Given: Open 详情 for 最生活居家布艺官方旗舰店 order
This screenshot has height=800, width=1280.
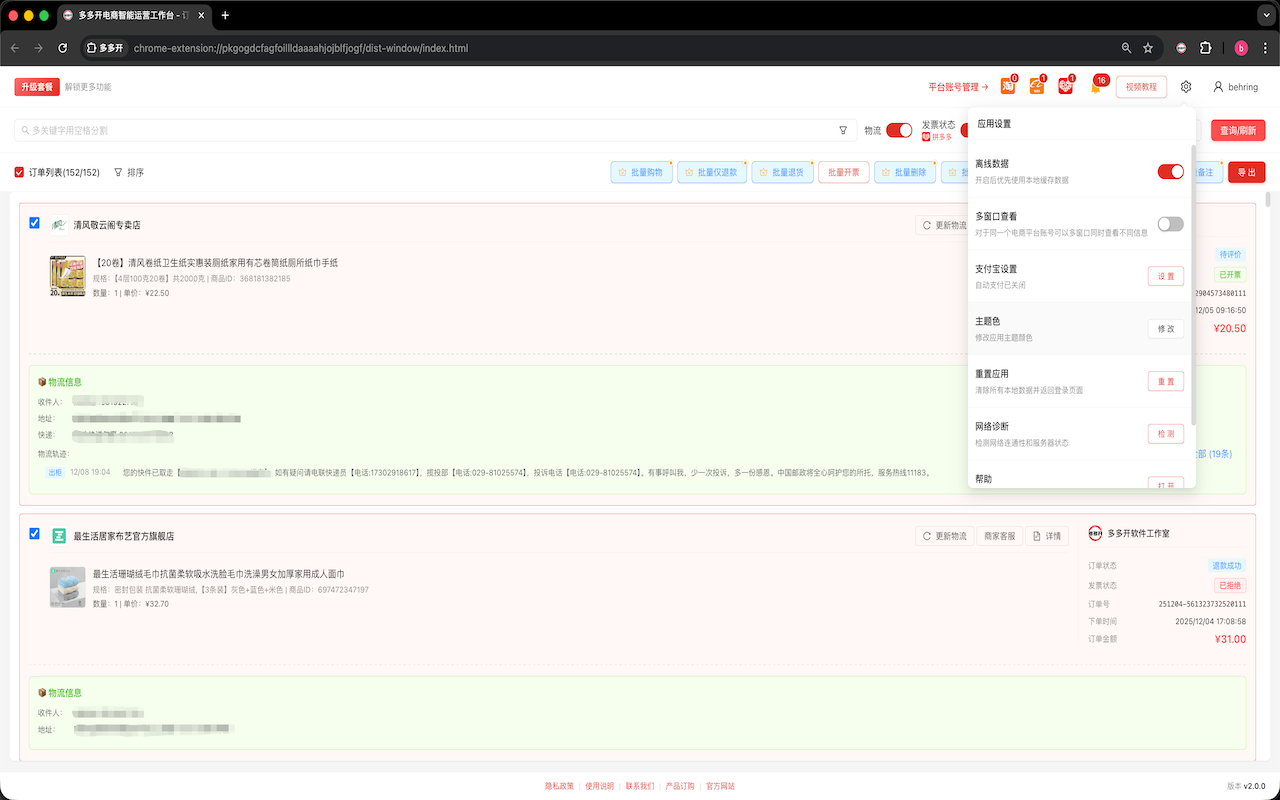Looking at the screenshot, I should coord(1046,537).
